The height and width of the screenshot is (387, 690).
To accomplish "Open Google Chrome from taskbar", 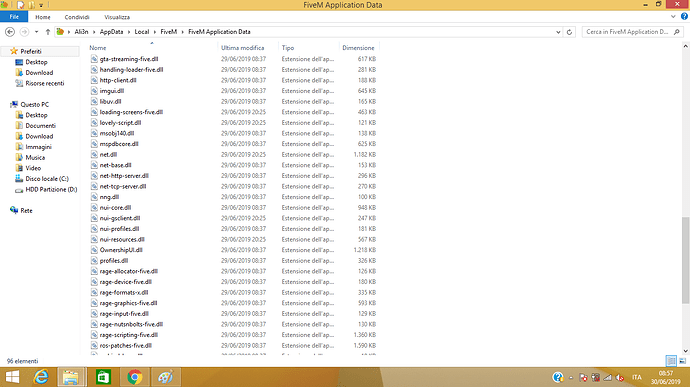I will point(135,377).
